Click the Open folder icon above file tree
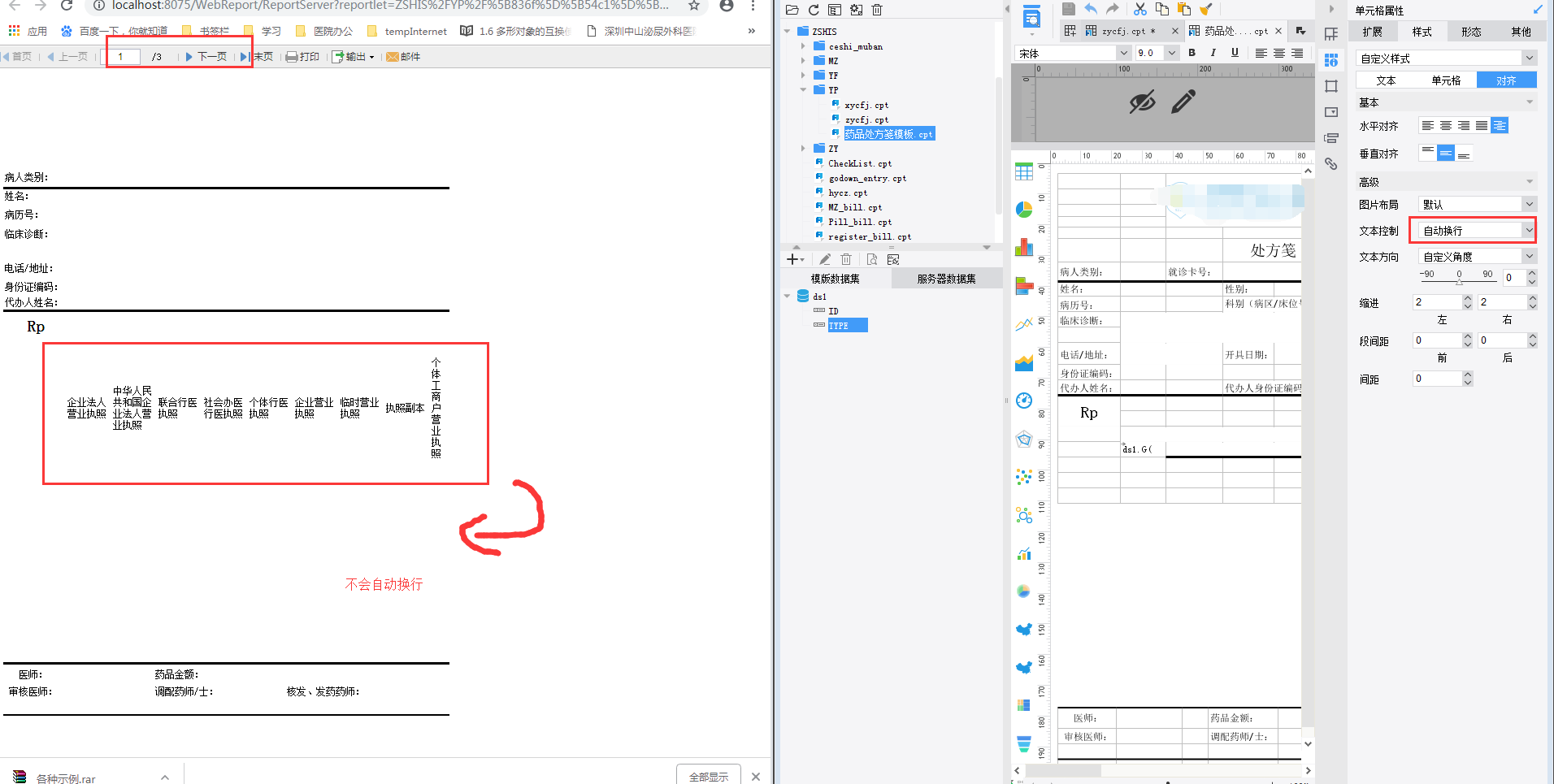This screenshot has height=784, width=1554. click(x=792, y=10)
